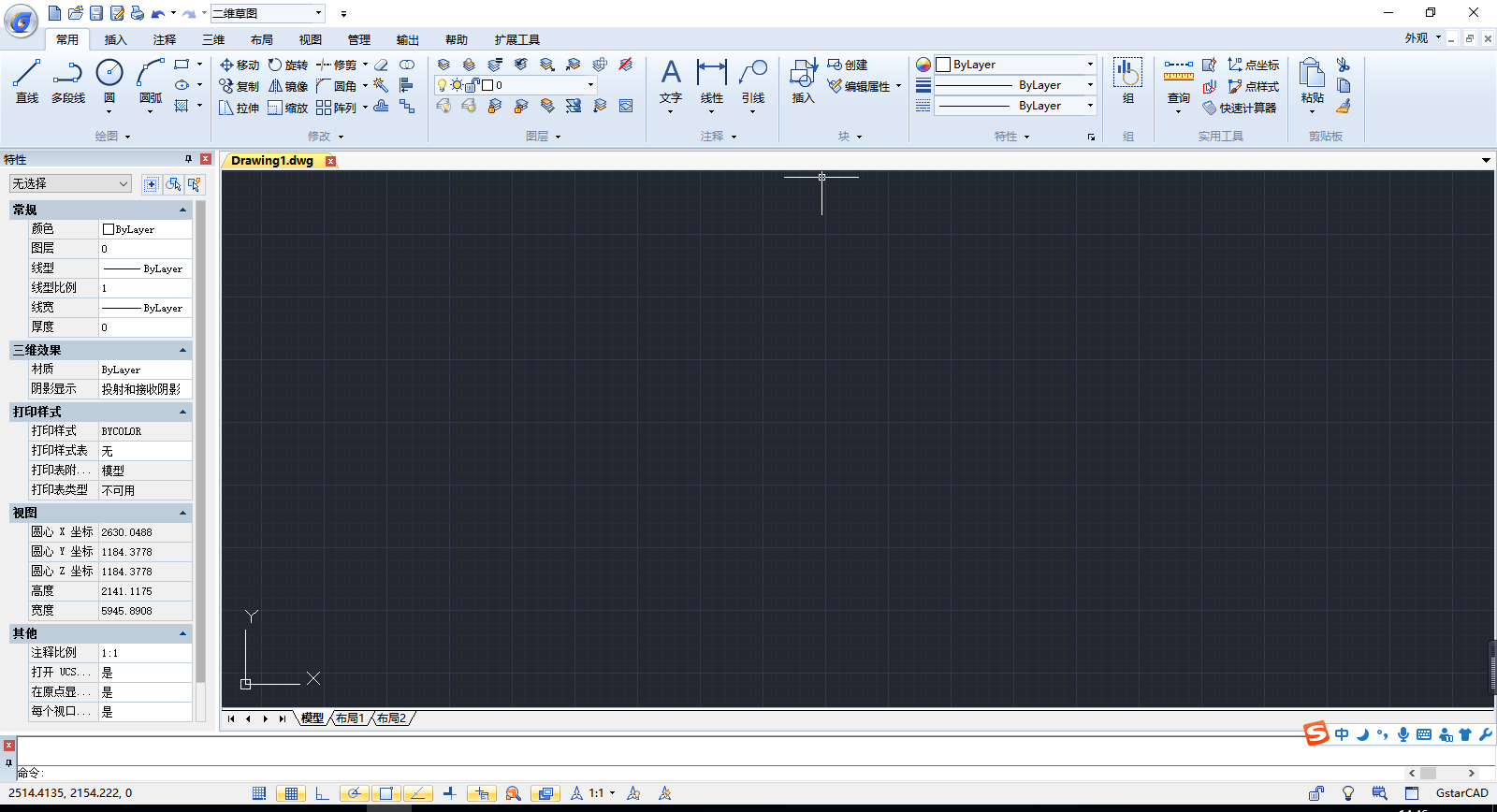Toggle ortho mode in status bar
Screen dimensions: 1497x812
322,793
